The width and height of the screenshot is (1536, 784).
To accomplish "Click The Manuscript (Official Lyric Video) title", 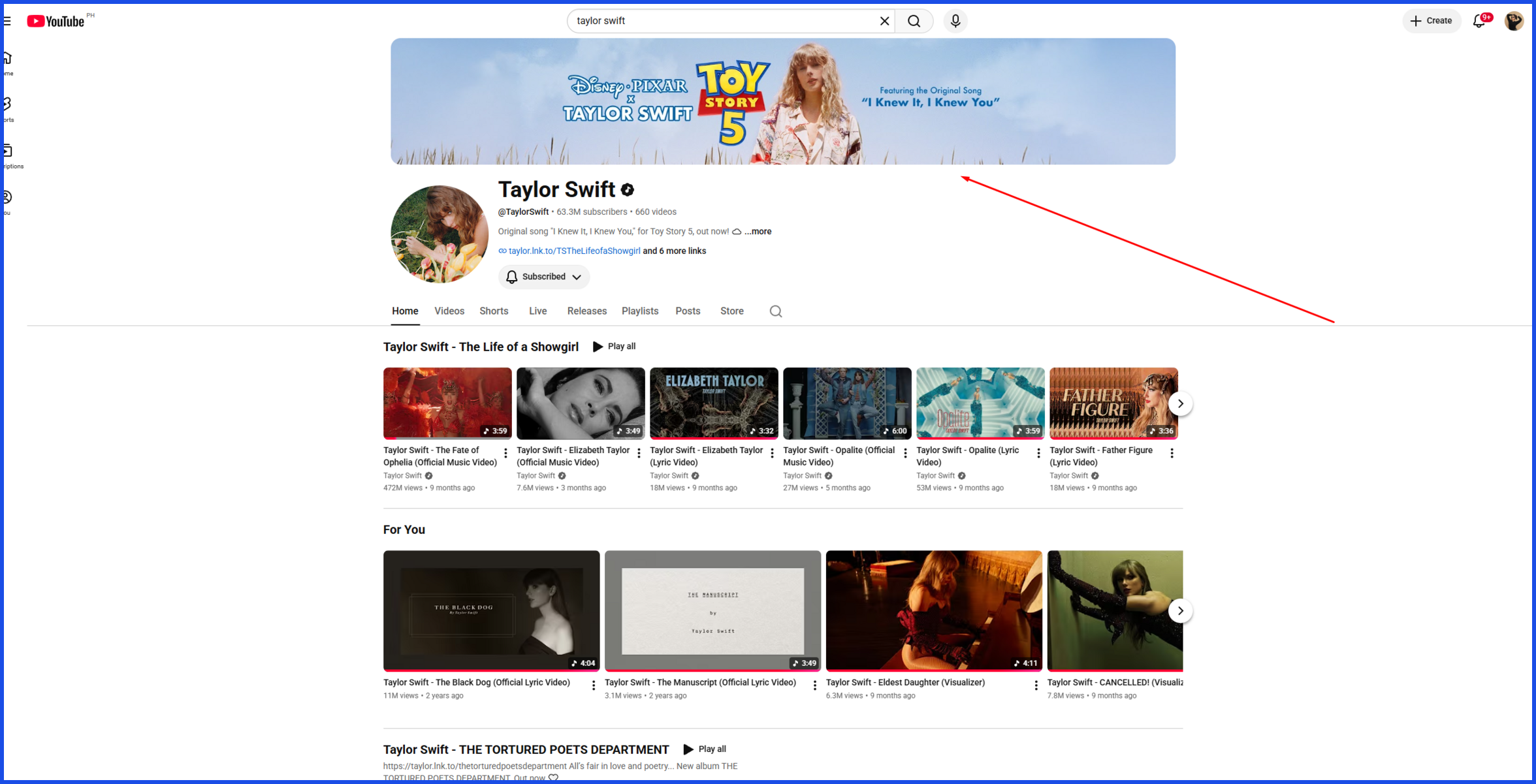I will (700, 683).
